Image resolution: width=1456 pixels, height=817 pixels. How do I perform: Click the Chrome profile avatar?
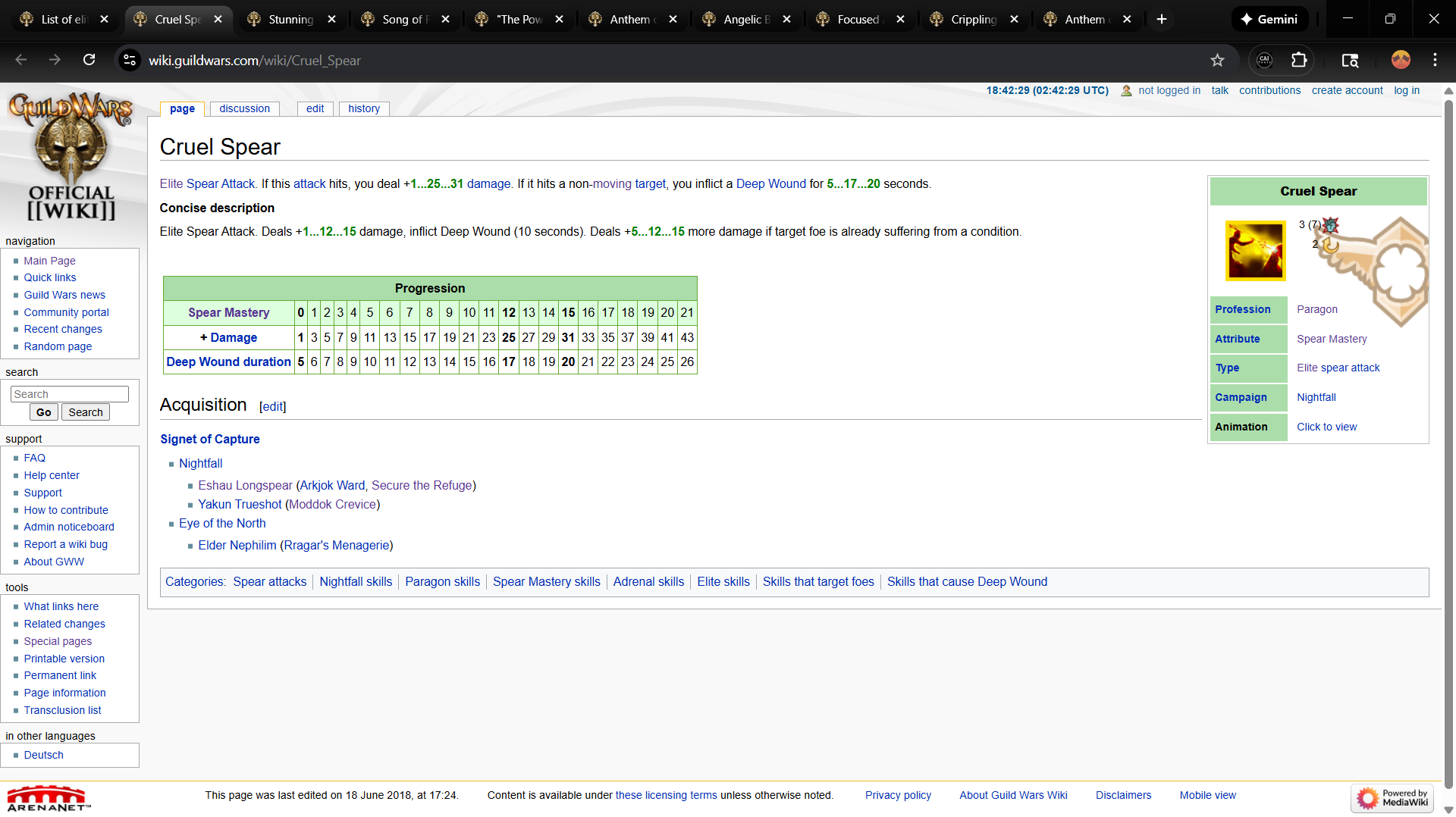pos(1401,60)
